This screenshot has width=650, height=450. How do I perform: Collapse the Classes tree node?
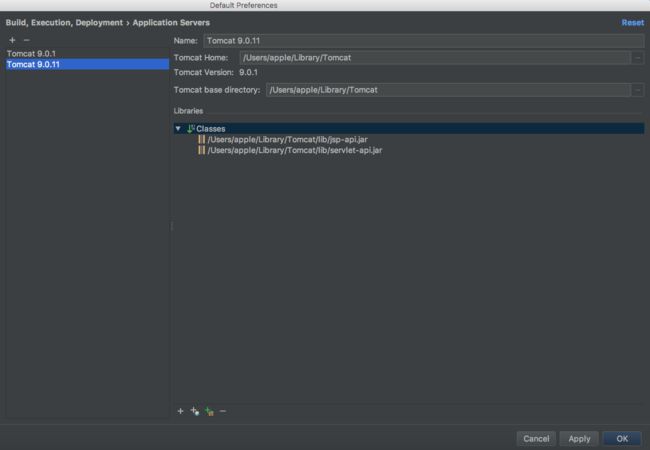click(x=178, y=128)
